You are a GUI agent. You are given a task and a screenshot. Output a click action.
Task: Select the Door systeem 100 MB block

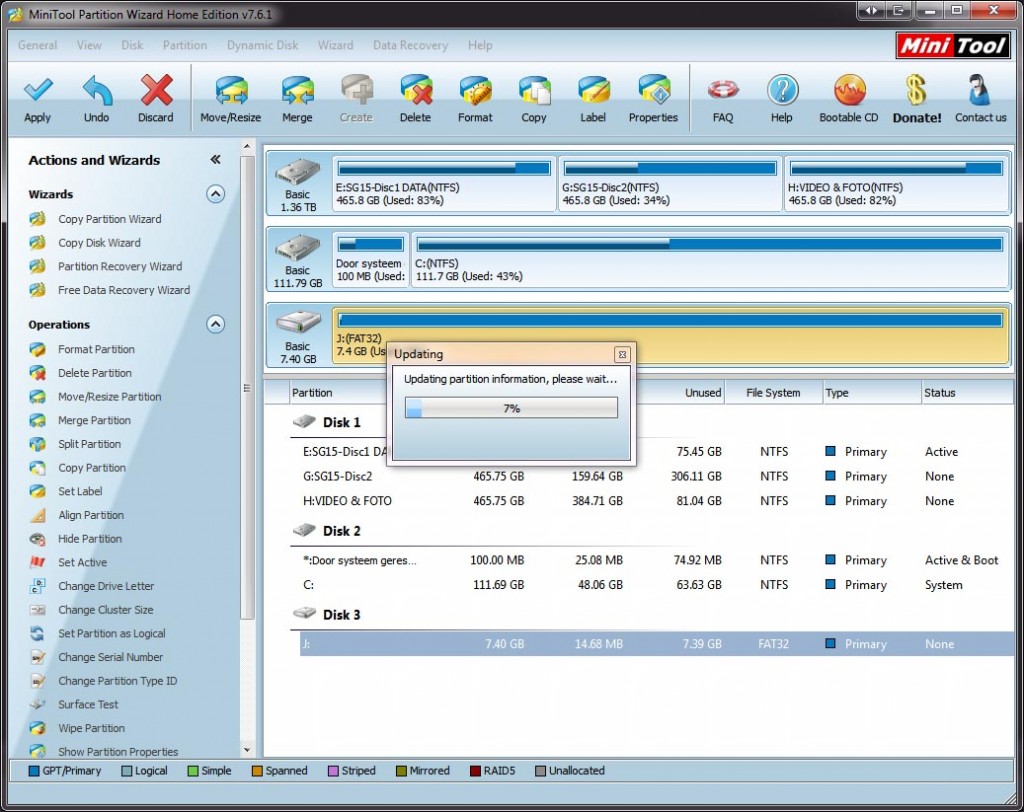point(371,260)
